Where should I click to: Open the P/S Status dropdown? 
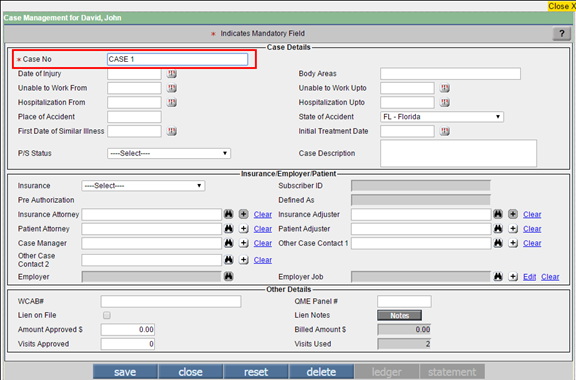tap(169, 153)
